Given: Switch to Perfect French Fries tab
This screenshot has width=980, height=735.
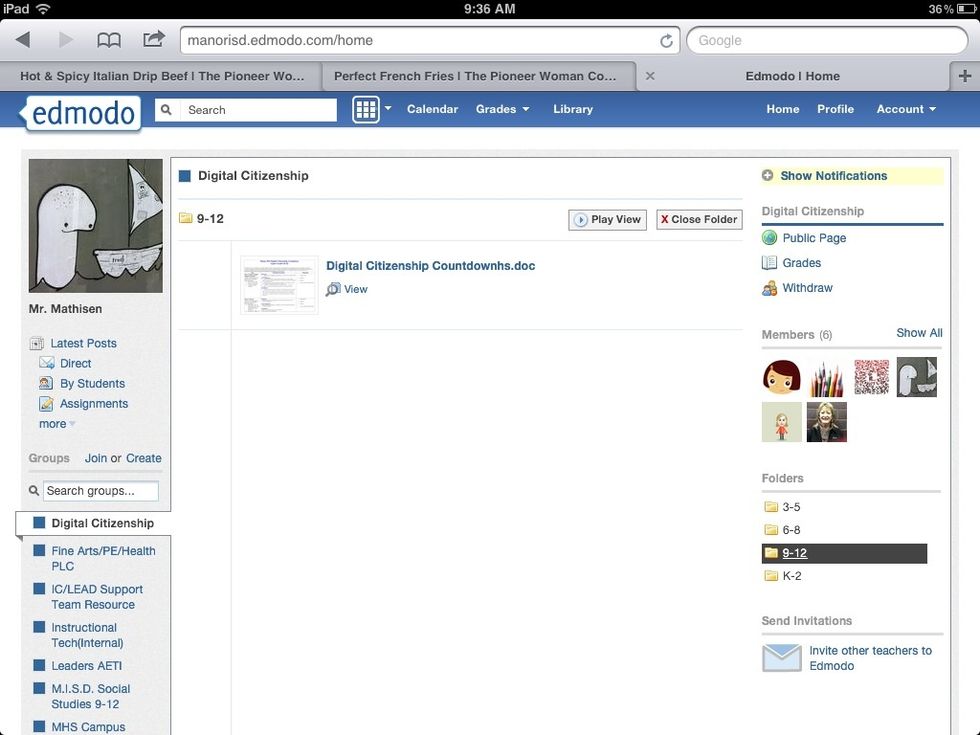Looking at the screenshot, I should click(x=479, y=76).
